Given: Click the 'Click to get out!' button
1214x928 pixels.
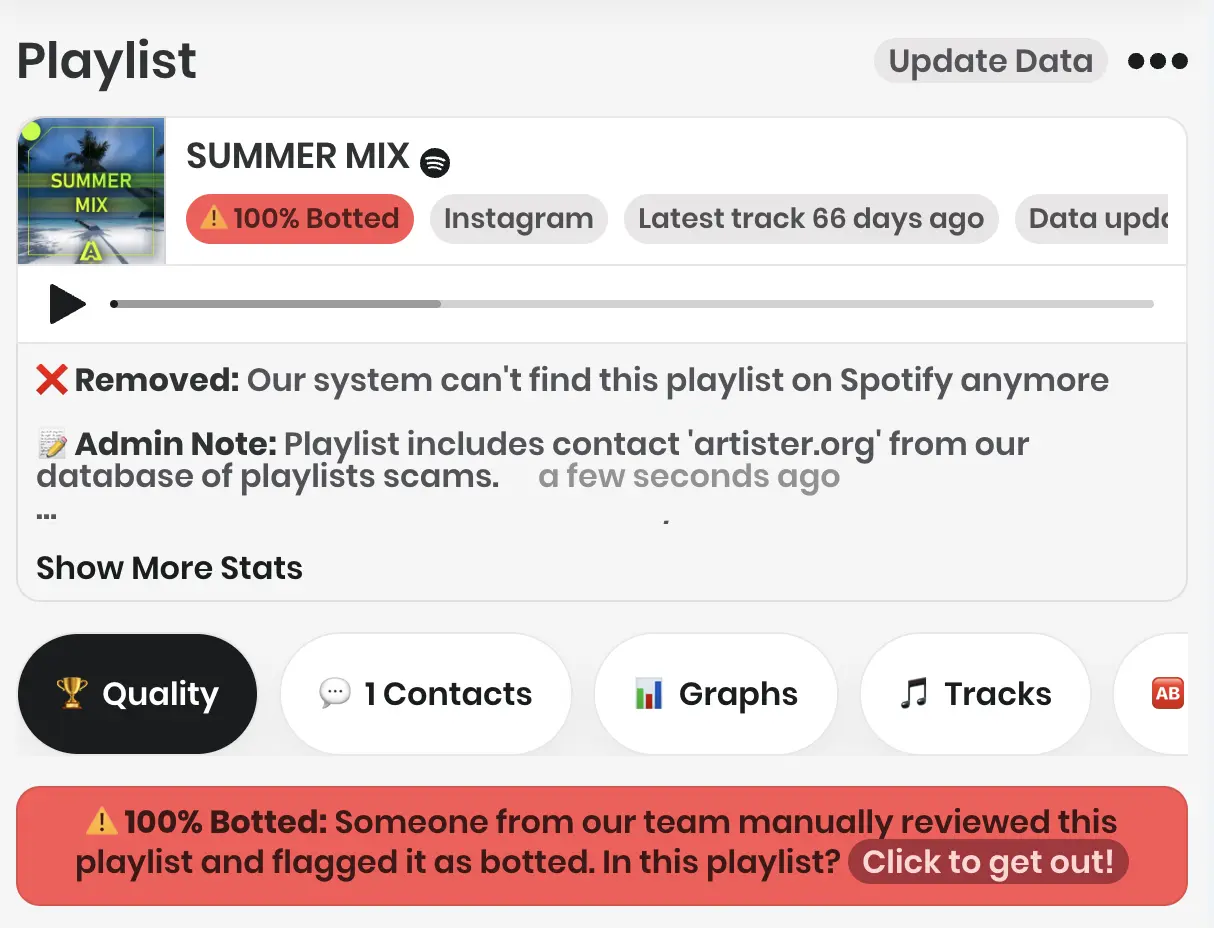Looking at the screenshot, I should tap(987, 861).
